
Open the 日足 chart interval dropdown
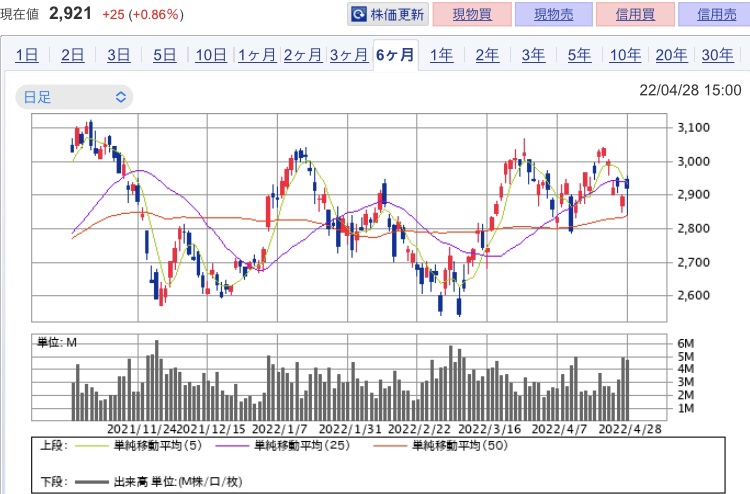click(x=74, y=97)
